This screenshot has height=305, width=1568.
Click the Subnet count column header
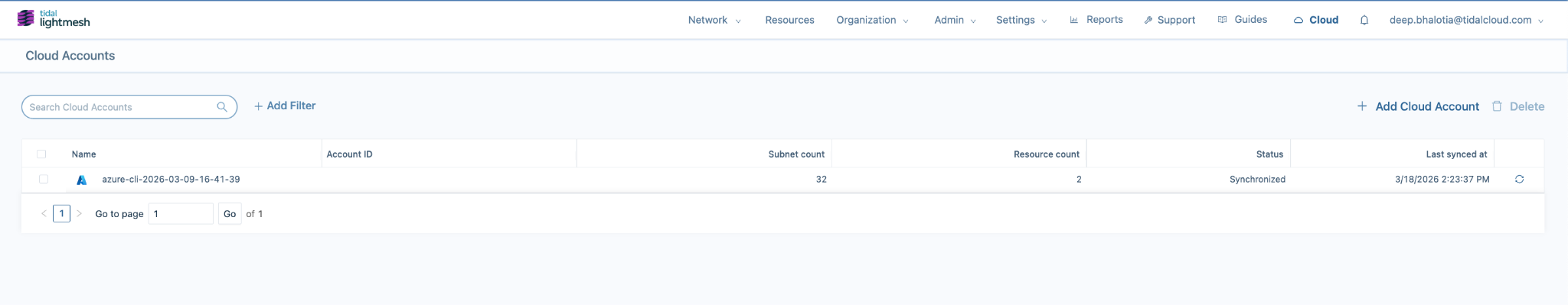point(796,154)
